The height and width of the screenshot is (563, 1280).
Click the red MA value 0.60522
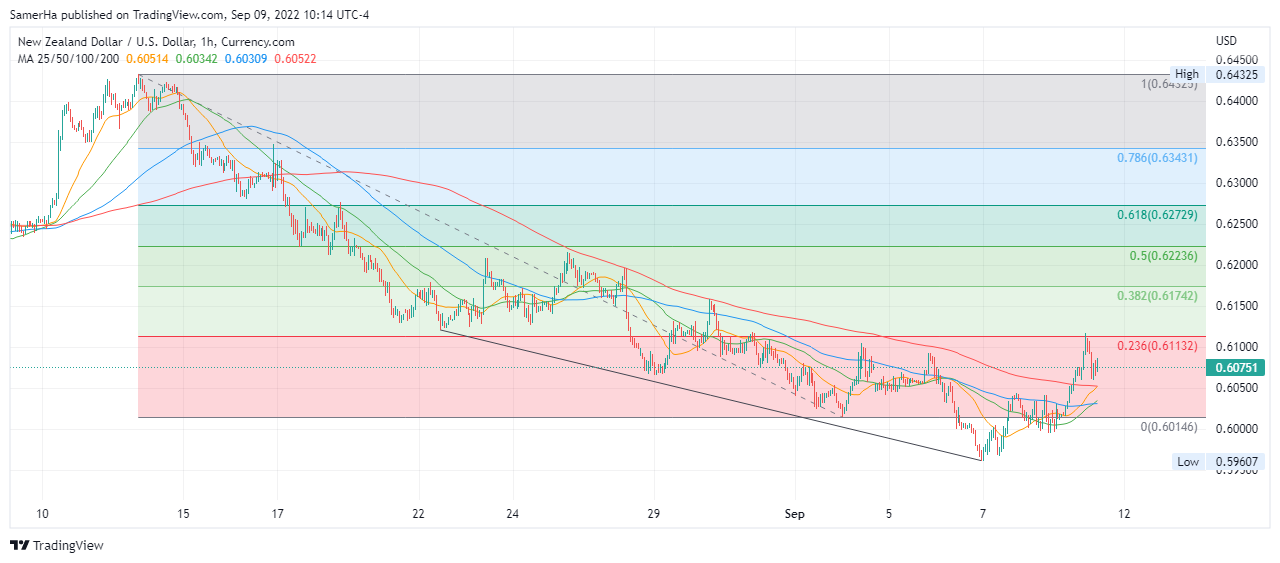point(293,59)
